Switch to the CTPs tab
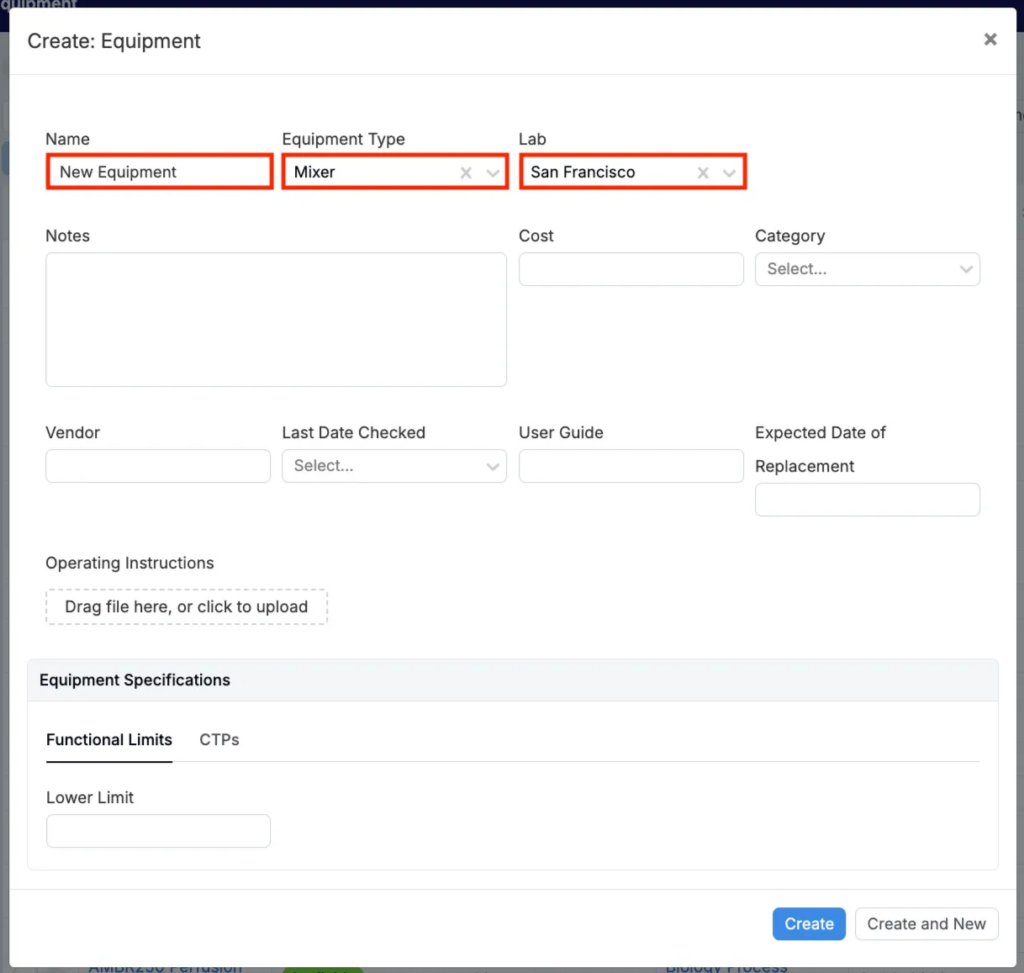 (x=219, y=740)
